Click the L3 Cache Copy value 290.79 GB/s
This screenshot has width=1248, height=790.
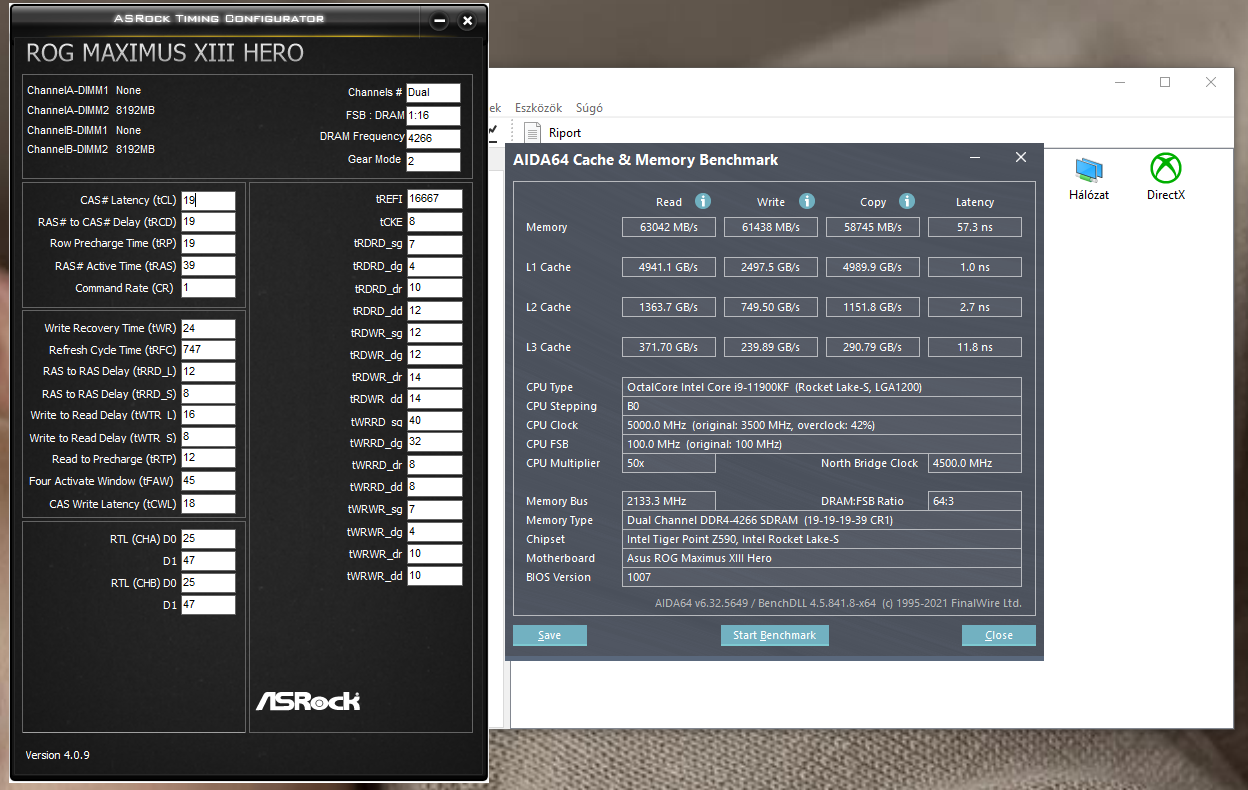(873, 347)
